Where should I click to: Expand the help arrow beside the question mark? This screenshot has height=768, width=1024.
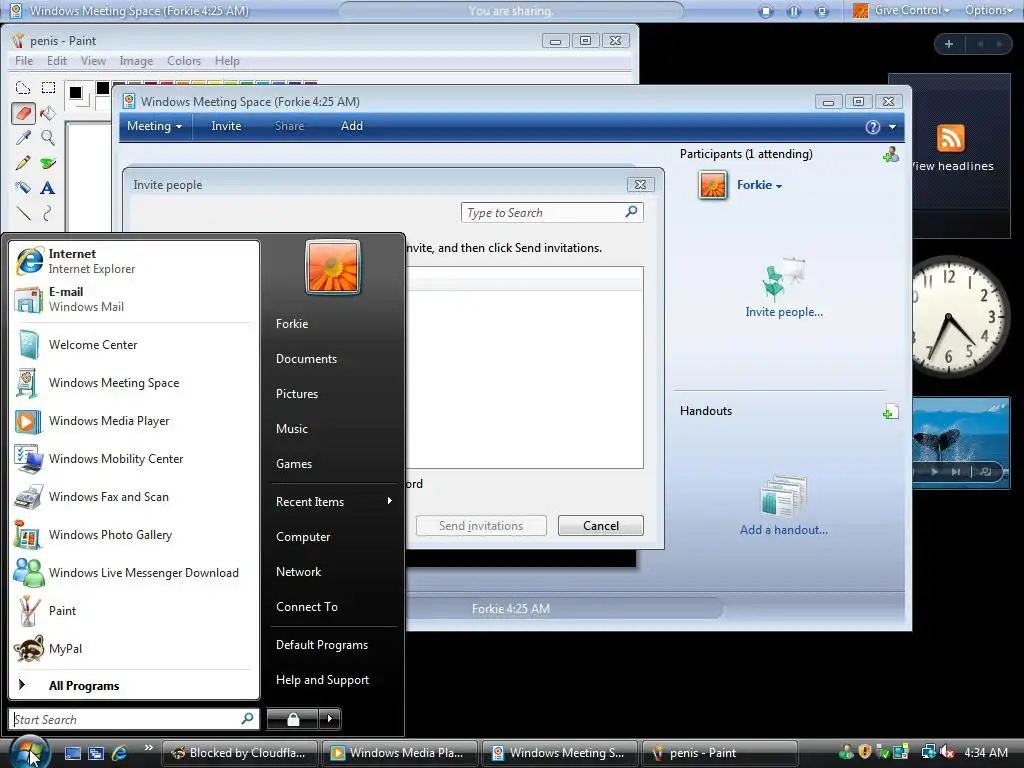point(892,127)
